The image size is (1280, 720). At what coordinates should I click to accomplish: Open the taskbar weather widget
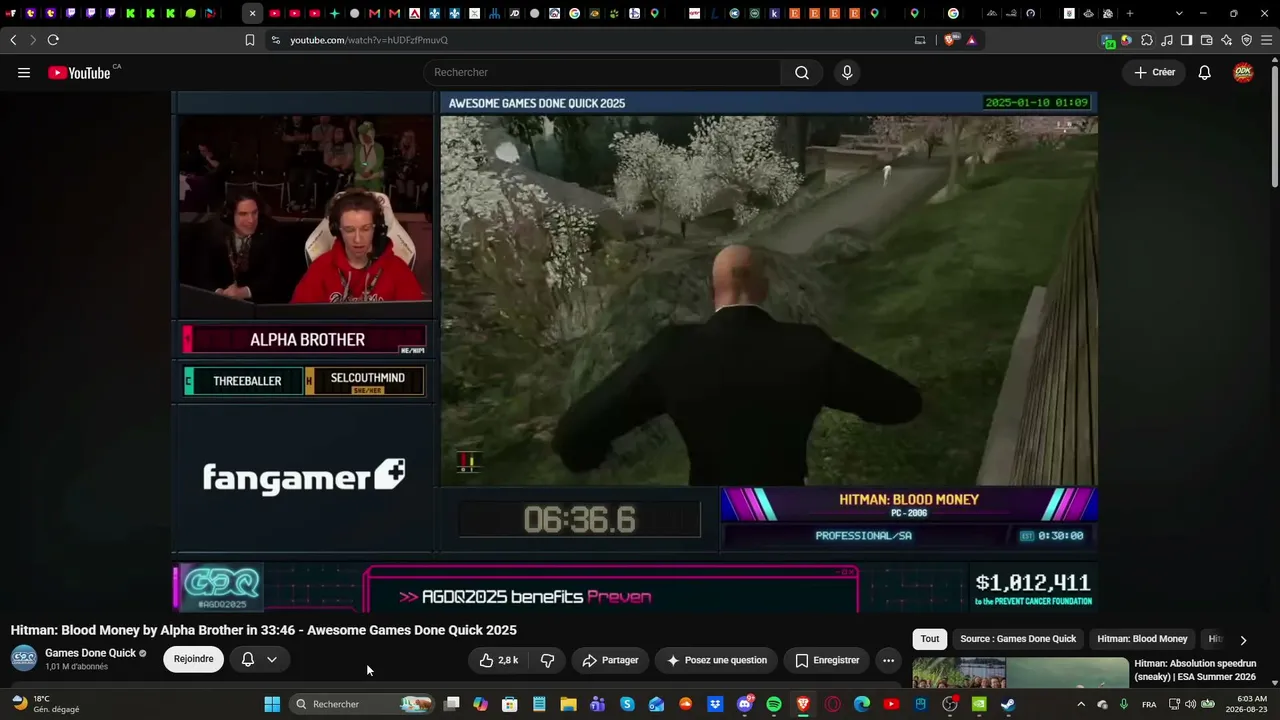point(44,704)
